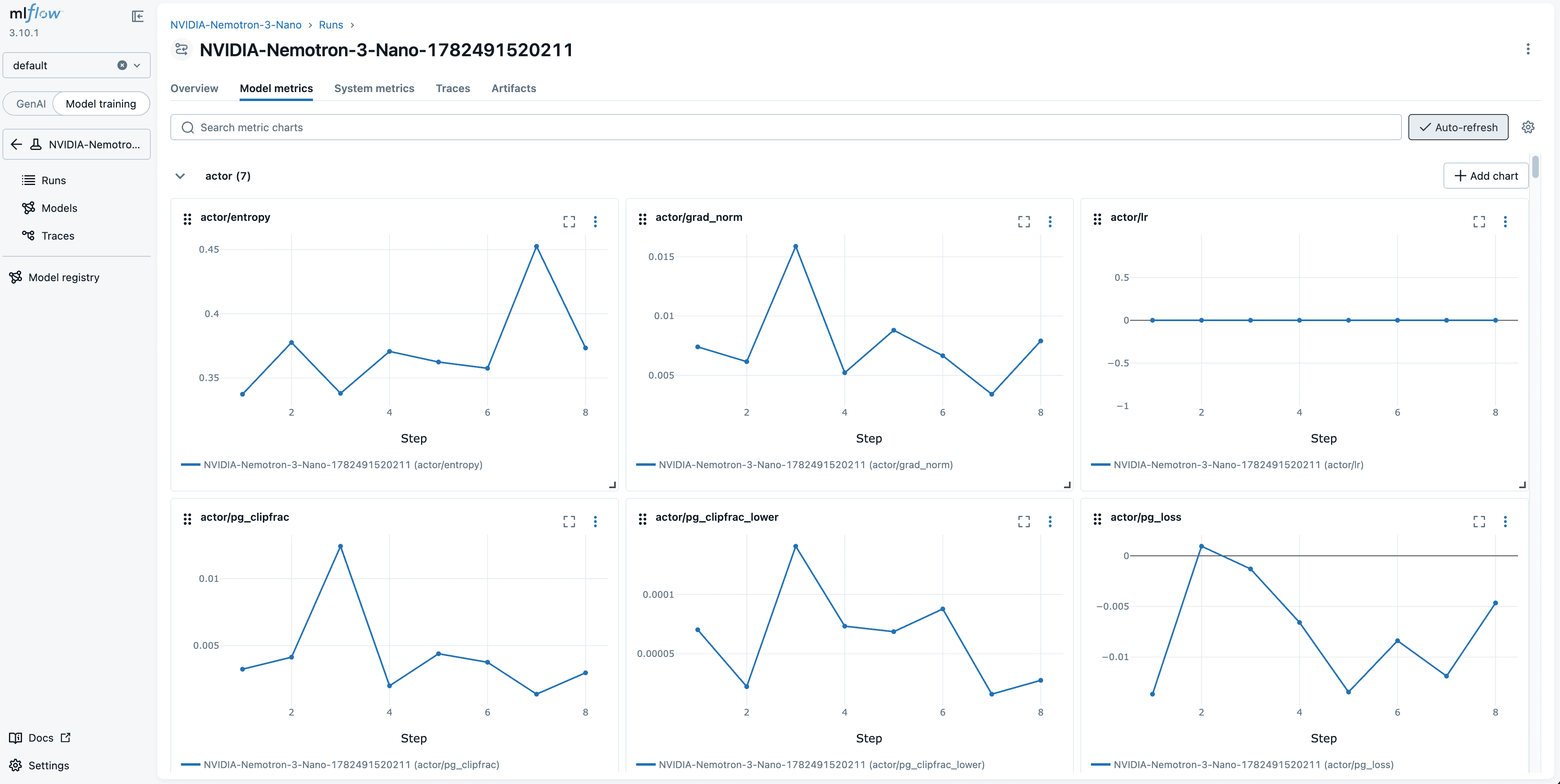The image size is (1560, 784).
Task: Open Runs in the sidebar
Action: 53,181
